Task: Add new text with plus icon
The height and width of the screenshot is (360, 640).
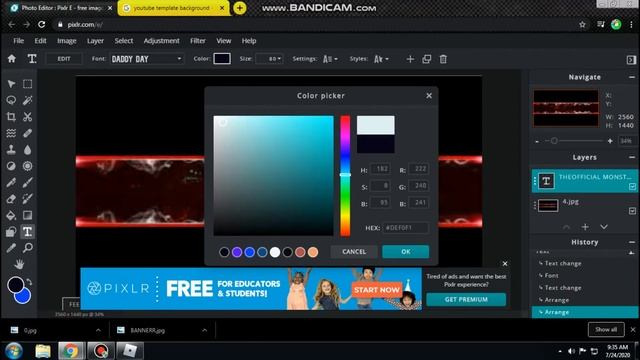Action: coord(410,59)
